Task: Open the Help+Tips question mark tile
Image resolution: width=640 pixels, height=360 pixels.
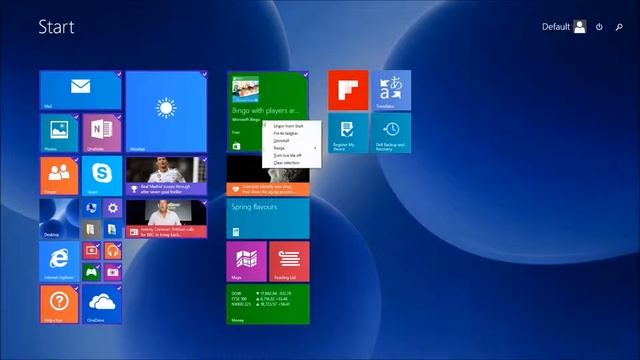Action: click(59, 304)
